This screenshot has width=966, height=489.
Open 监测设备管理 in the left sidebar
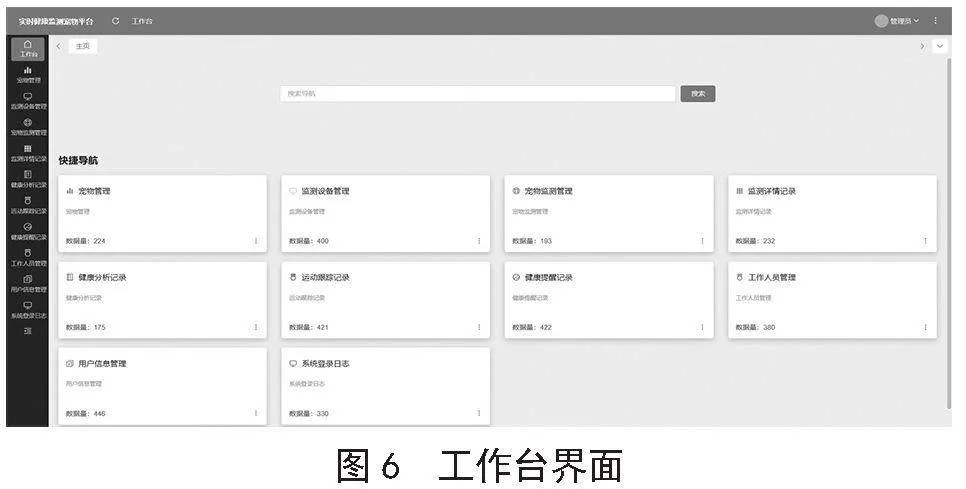[28, 101]
